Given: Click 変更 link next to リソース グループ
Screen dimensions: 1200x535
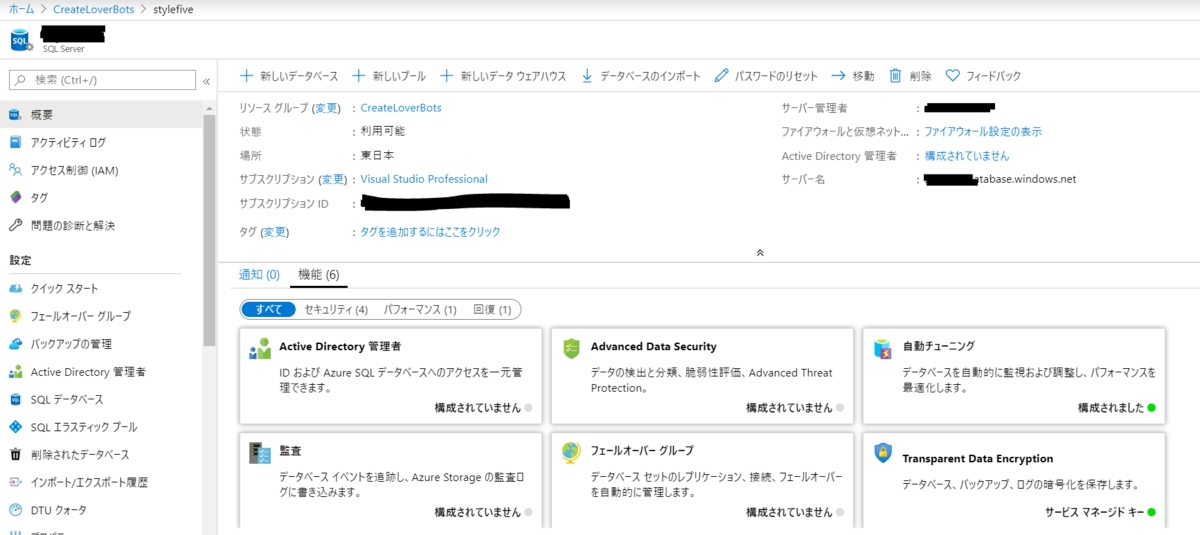Looking at the screenshot, I should (327, 108).
